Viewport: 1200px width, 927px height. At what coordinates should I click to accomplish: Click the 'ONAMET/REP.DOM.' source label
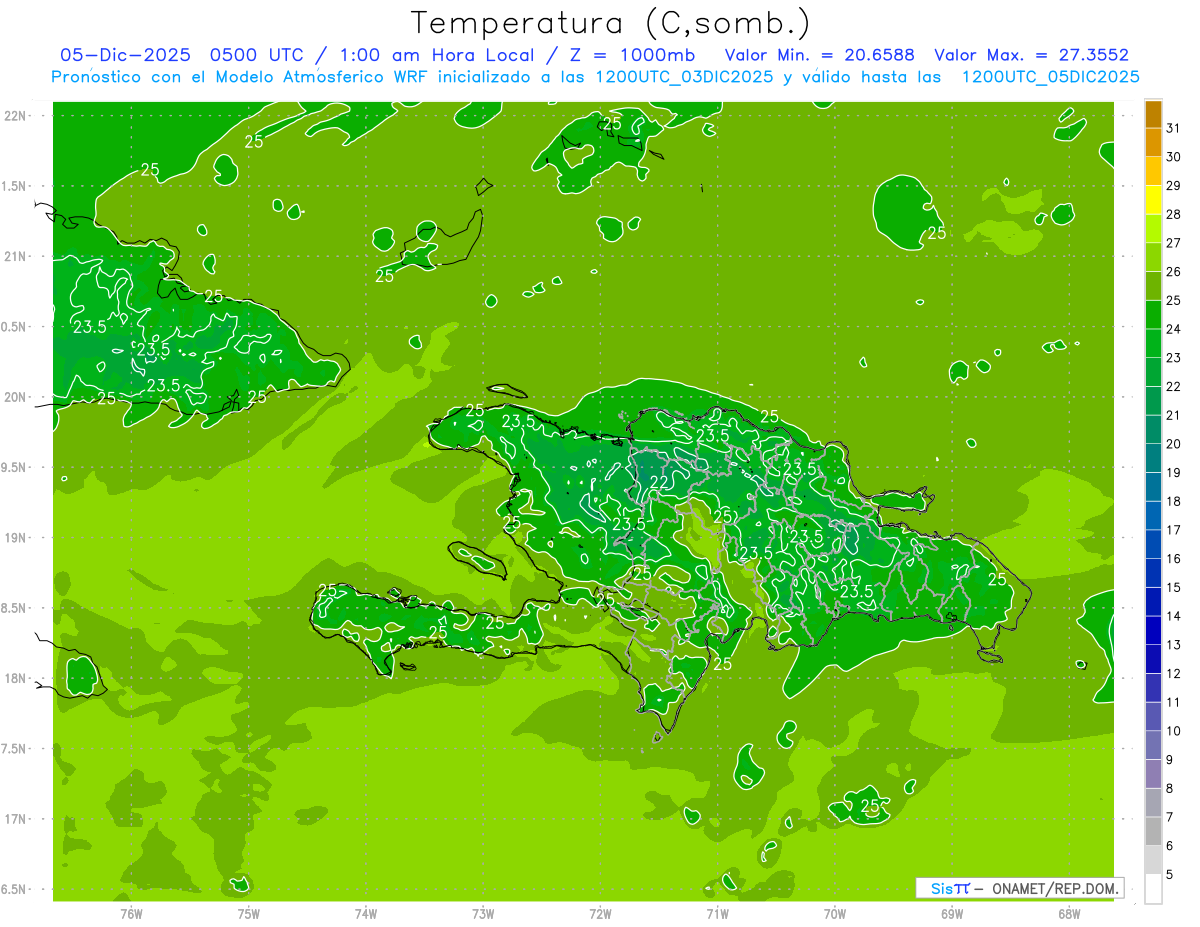click(1055, 888)
